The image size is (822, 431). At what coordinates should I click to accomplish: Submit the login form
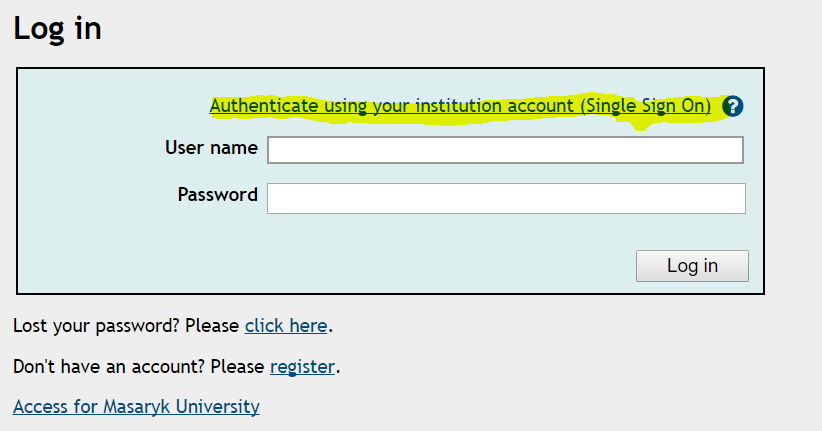tap(692, 266)
